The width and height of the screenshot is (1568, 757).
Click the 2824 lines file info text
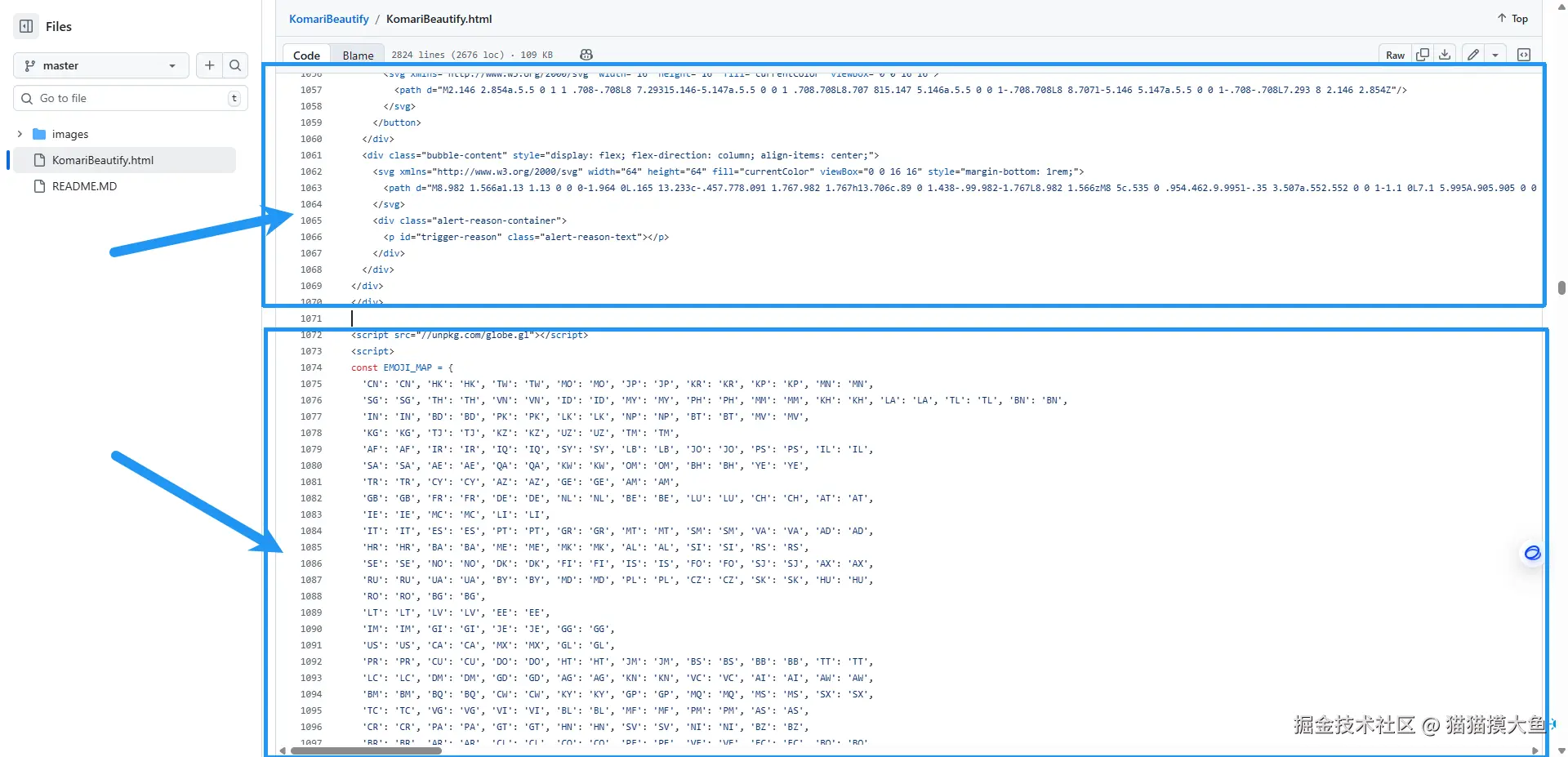pos(471,55)
